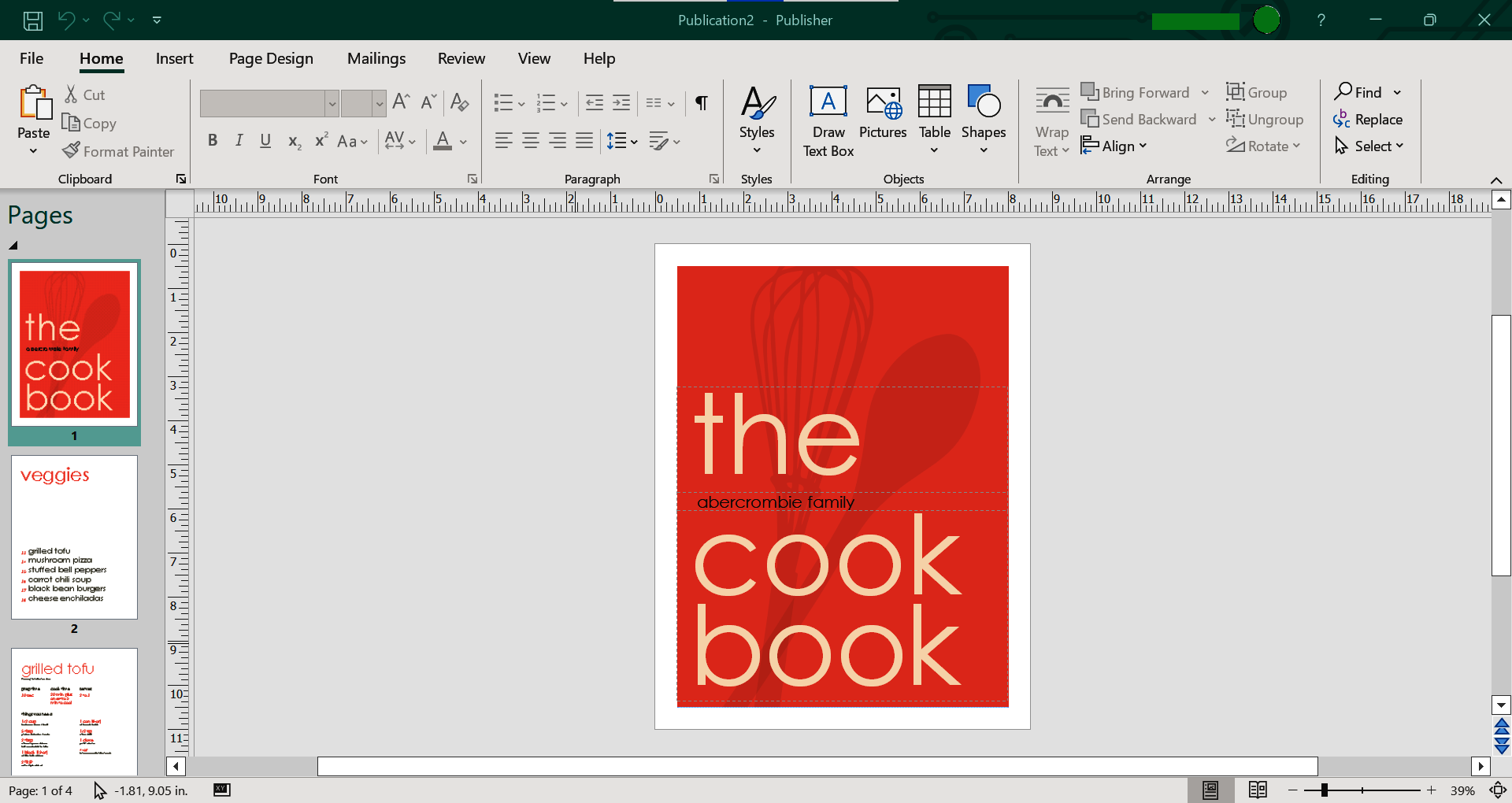Select the veggies page 2 thumbnail
The width and height of the screenshot is (1512, 803).
pyautogui.click(x=74, y=538)
